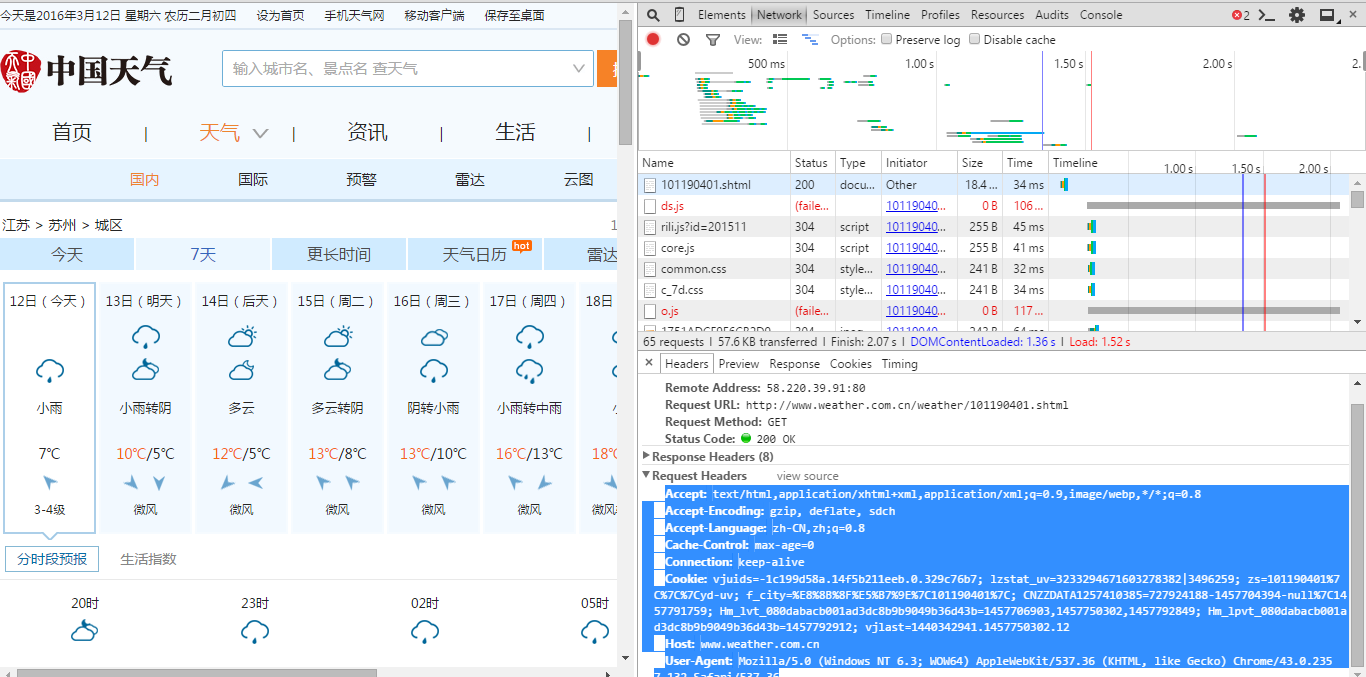Click the 设为首页 link
Viewport: 1366px width, 677px height.
point(281,15)
